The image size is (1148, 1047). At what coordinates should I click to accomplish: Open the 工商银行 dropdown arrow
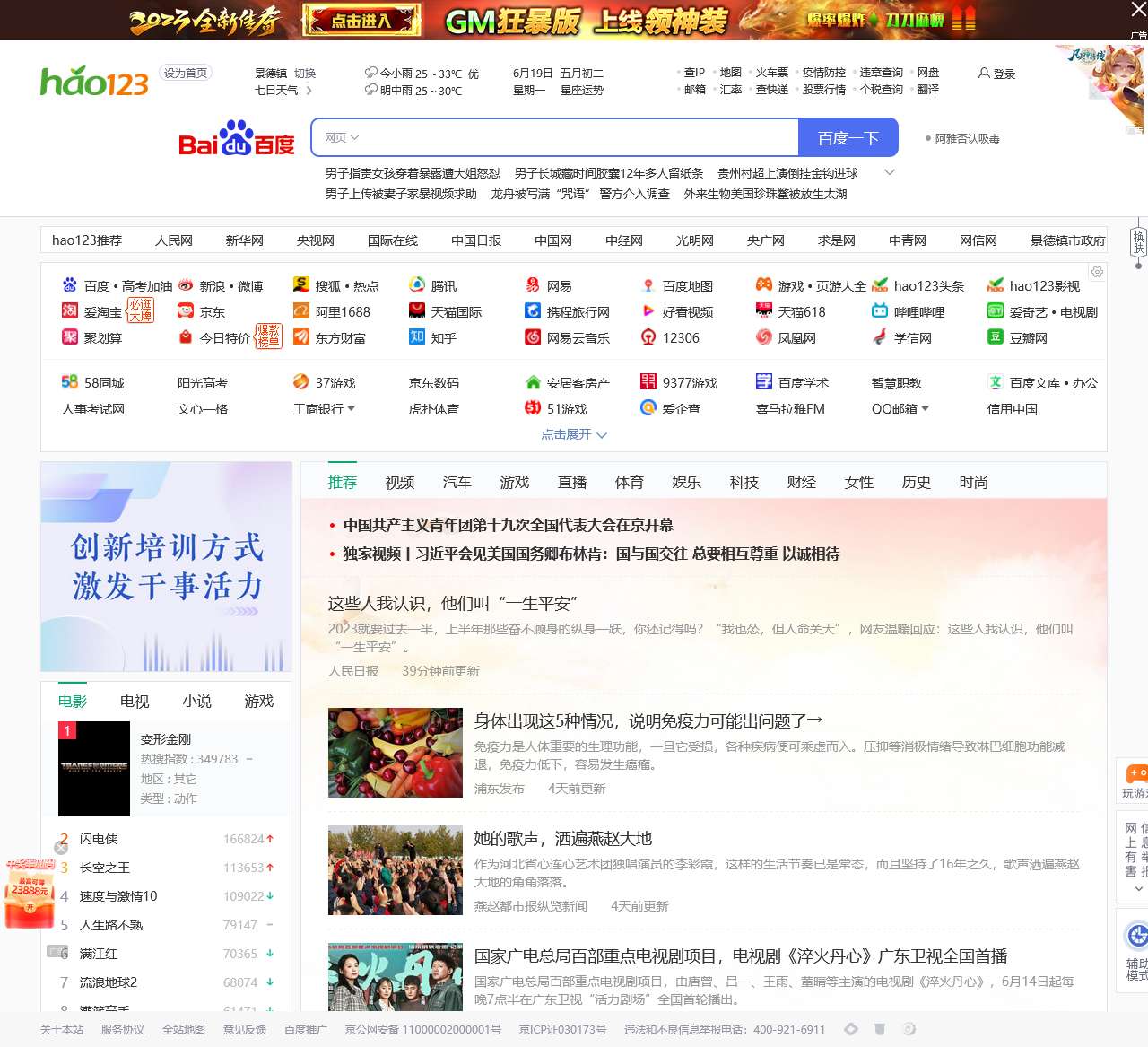point(351,409)
